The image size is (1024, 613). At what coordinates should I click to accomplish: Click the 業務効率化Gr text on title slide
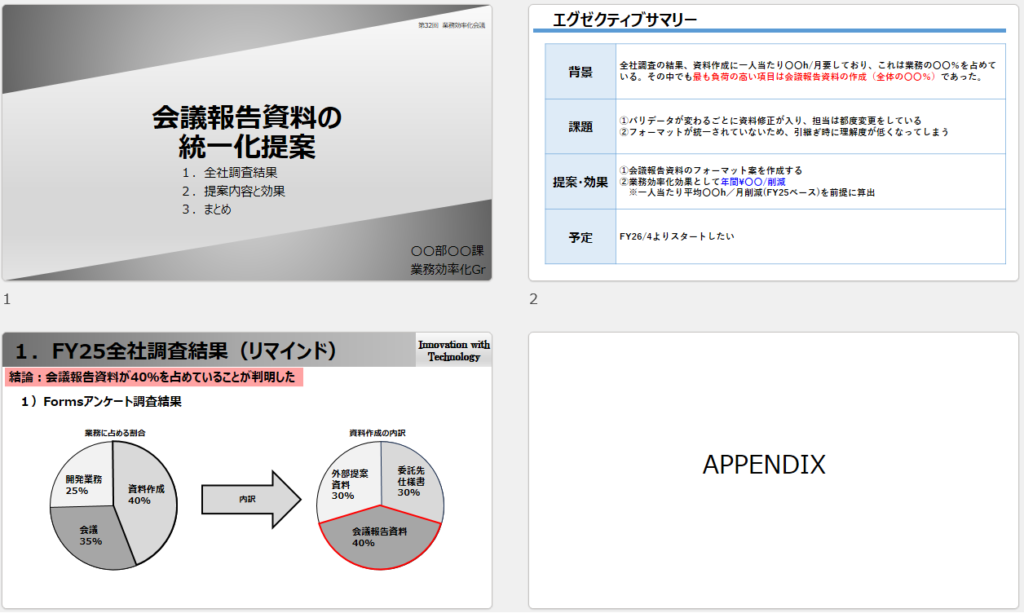[x=446, y=269]
